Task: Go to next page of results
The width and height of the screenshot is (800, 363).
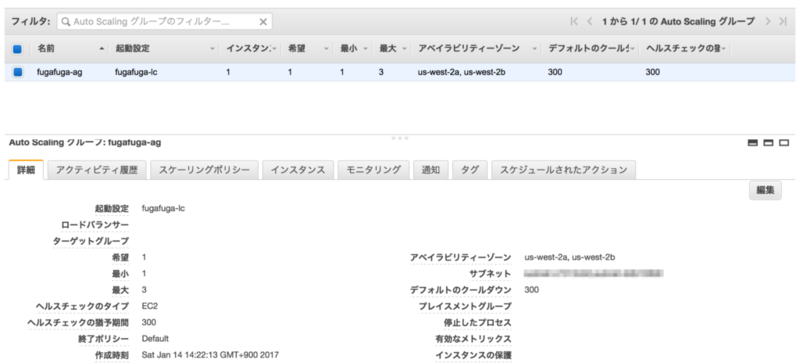Action: (x=767, y=21)
